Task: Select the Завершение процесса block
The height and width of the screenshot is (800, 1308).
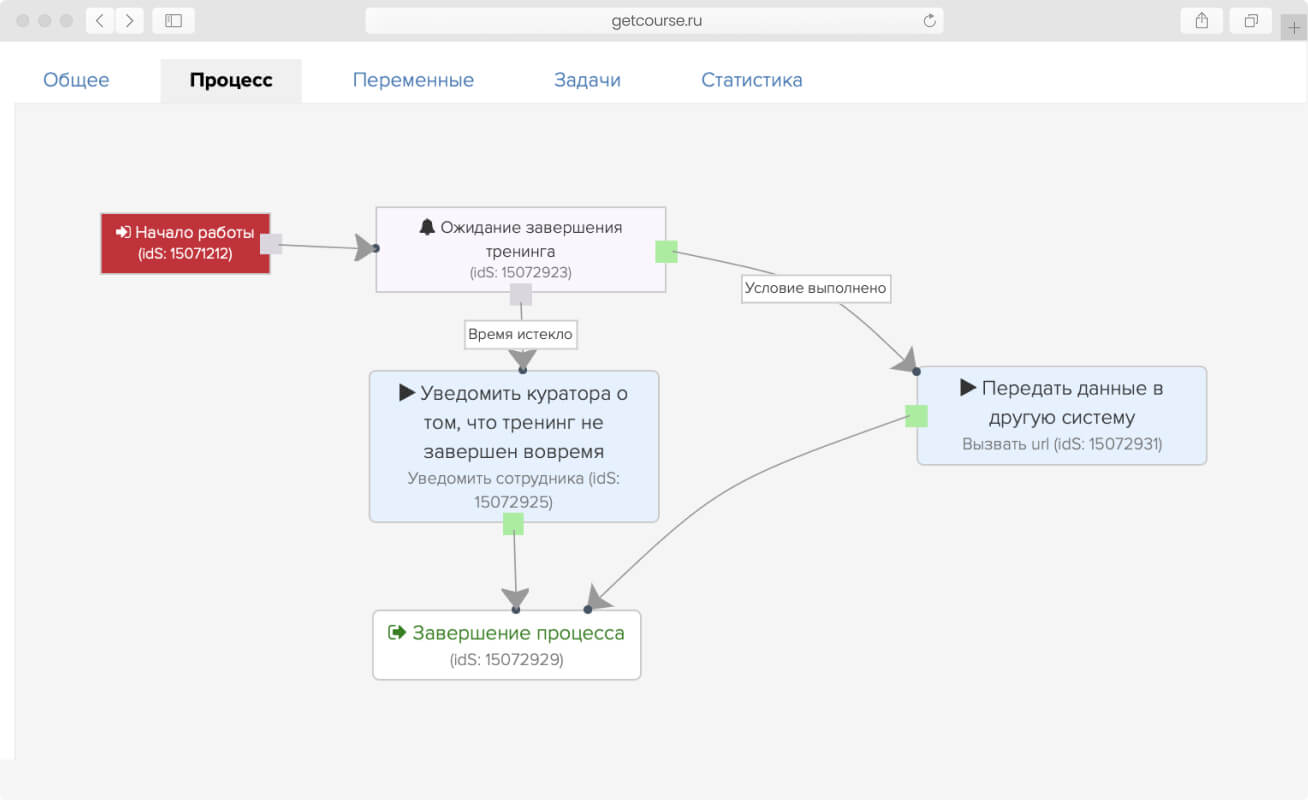Action: [507, 645]
